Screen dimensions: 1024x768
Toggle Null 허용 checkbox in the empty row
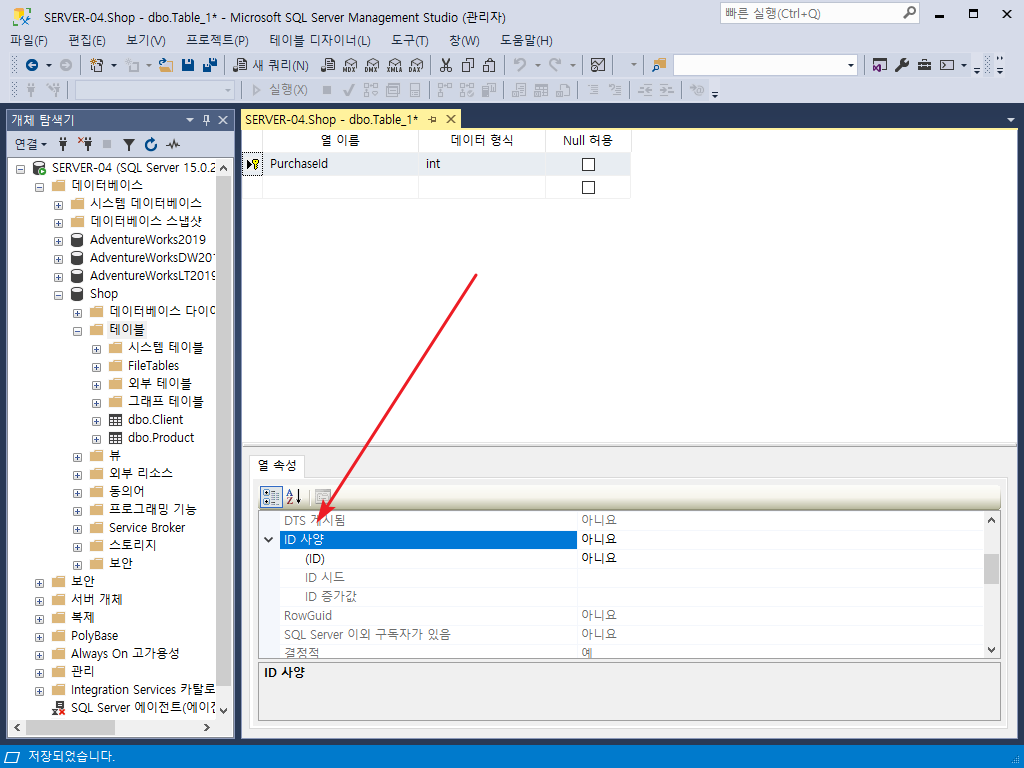588,188
